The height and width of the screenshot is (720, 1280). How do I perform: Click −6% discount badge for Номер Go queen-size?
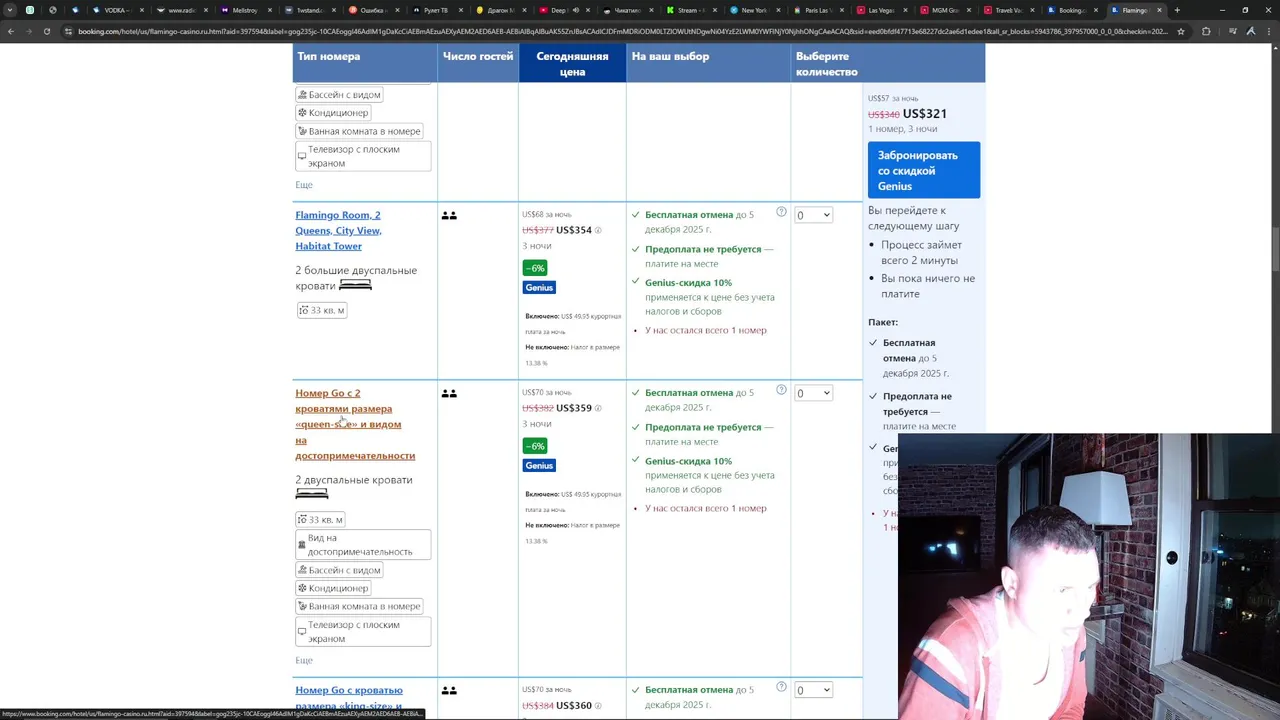click(x=535, y=446)
